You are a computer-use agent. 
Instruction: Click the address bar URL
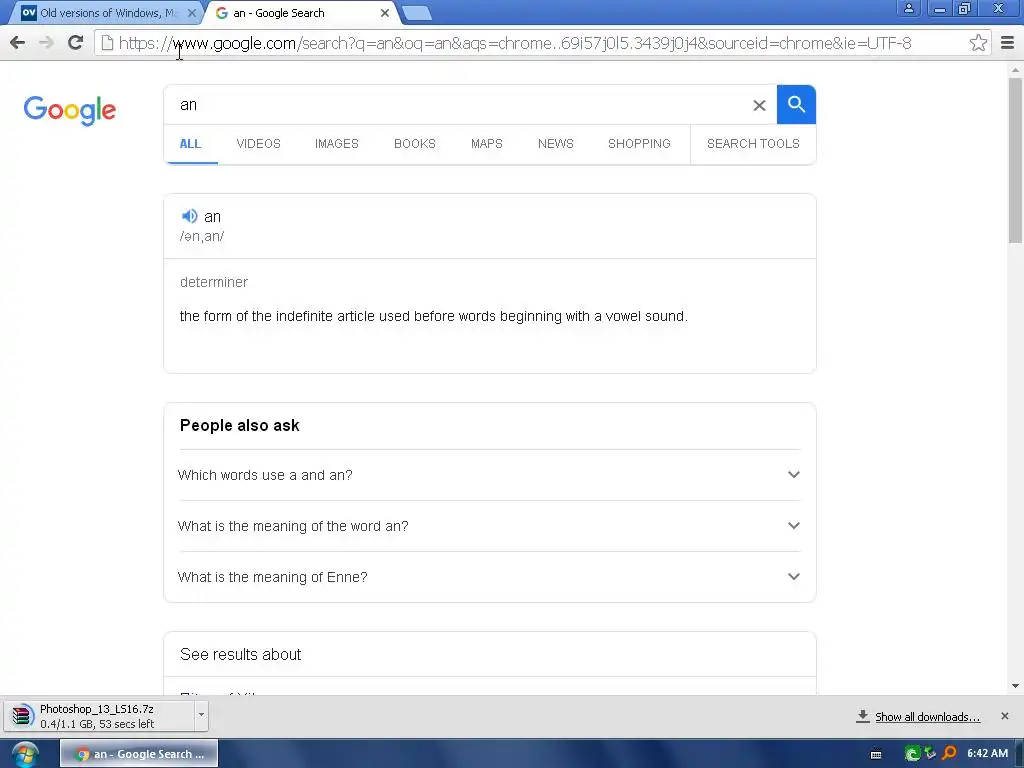(515, 43)
